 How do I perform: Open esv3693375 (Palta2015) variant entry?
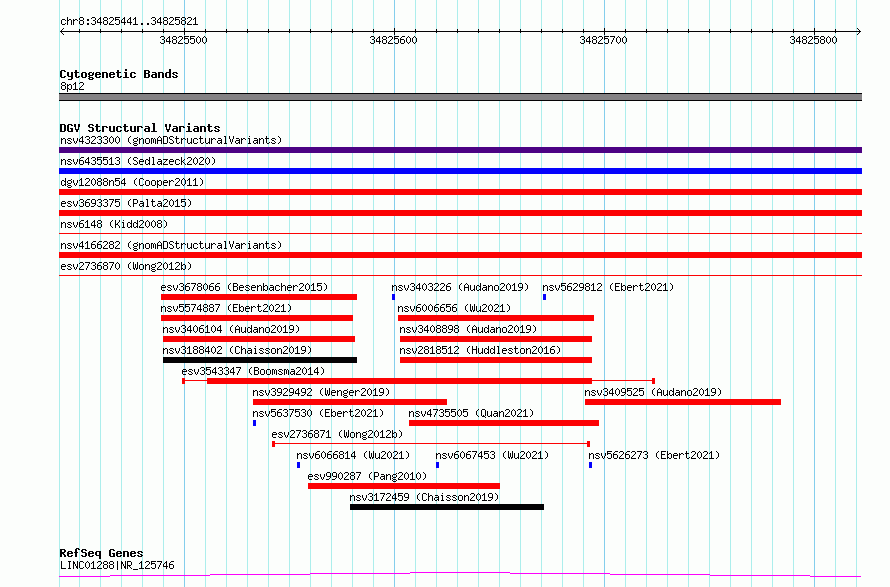(126, 203)
